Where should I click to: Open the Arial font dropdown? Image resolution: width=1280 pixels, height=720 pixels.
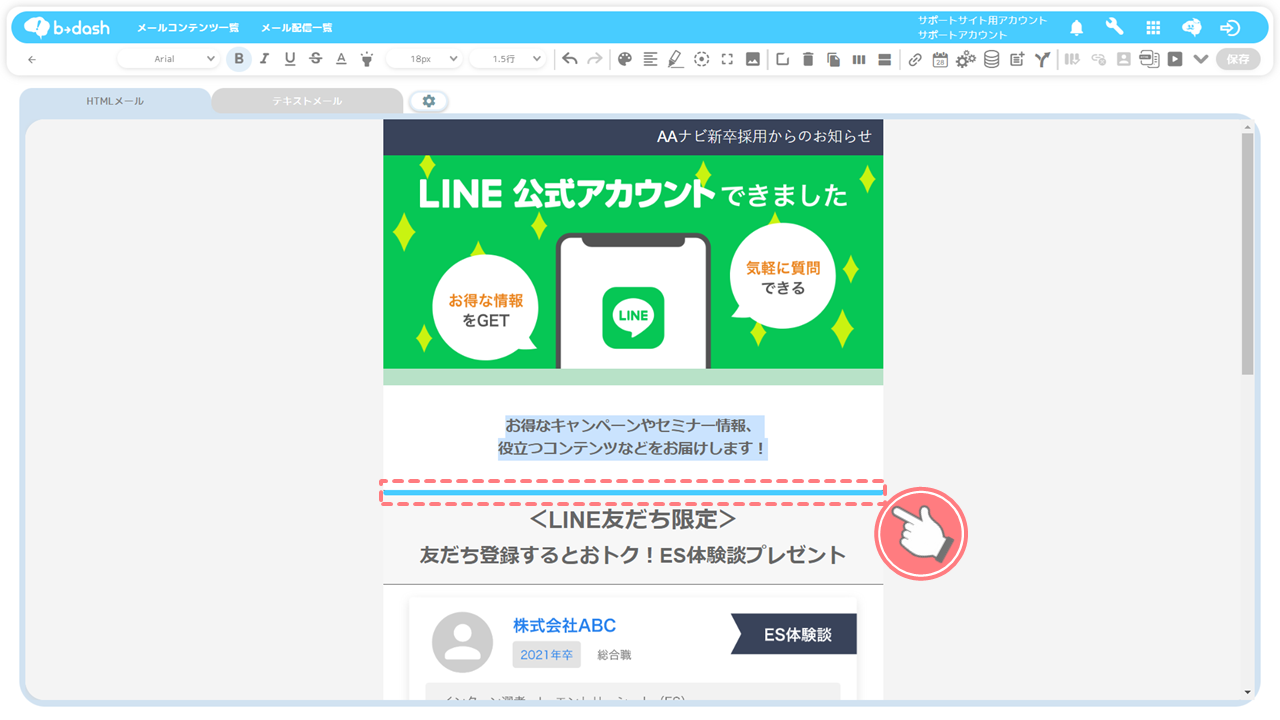click(x=168, y=59)
